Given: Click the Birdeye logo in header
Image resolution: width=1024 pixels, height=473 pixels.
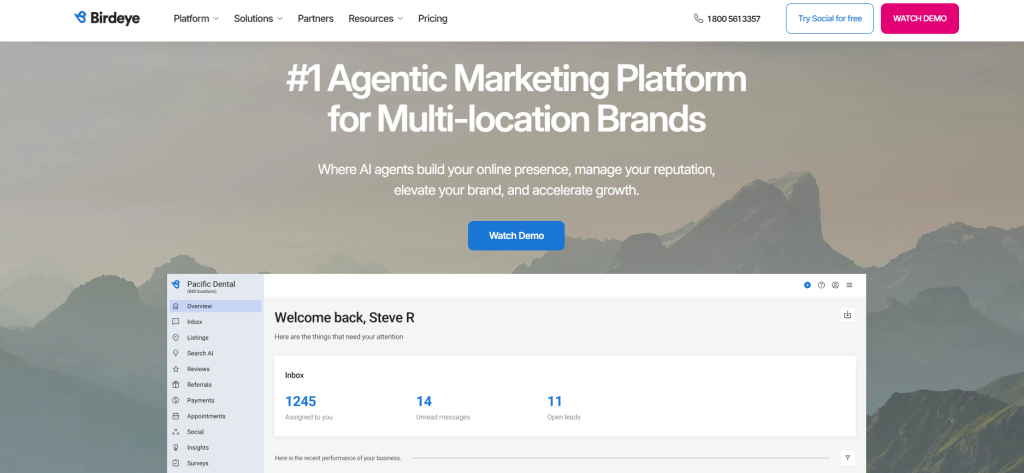Looking at the screenshot, I should pyautogui.click(x=108, y=18).
